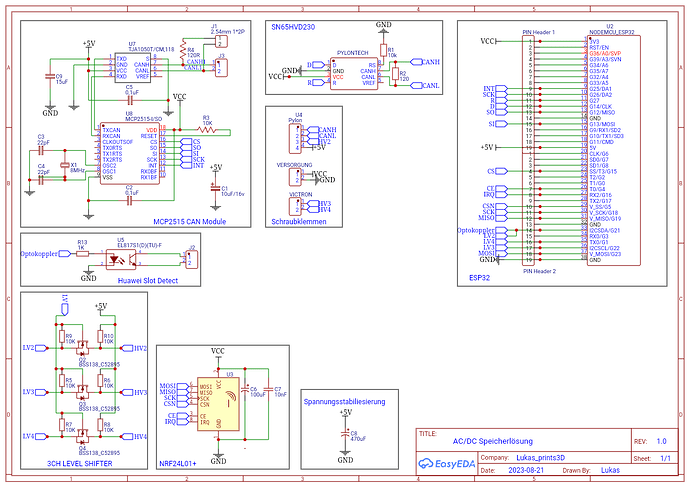Viewport: 690px width, 488px height.
Task: Select the U5 EL817S1 optocoupler symbol
Action: point(121,260)
